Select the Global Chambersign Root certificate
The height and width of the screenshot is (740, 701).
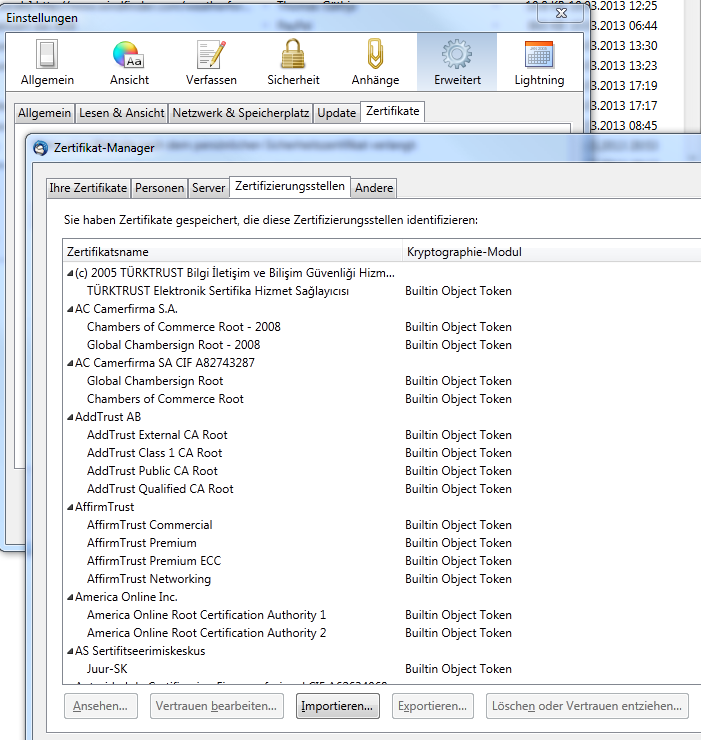pyautogui.click(x=155, y=381)
